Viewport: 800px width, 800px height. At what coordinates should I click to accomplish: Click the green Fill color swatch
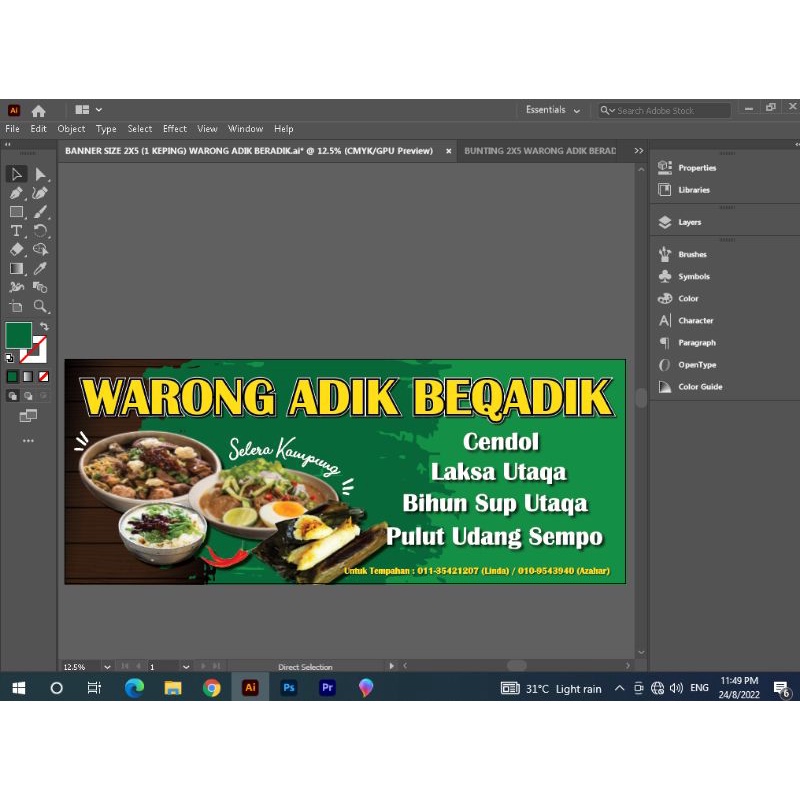(x=18, y=336)
